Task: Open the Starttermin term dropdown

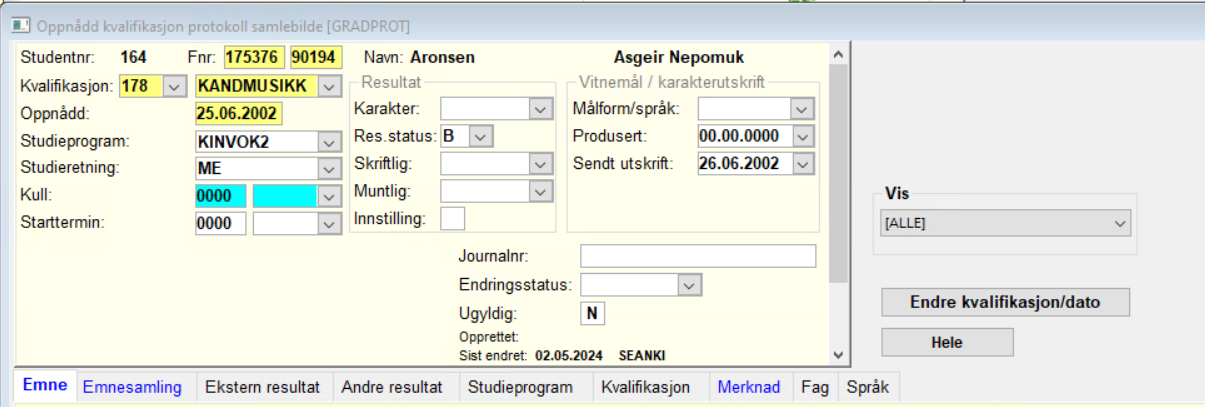Action: (329, 223)
